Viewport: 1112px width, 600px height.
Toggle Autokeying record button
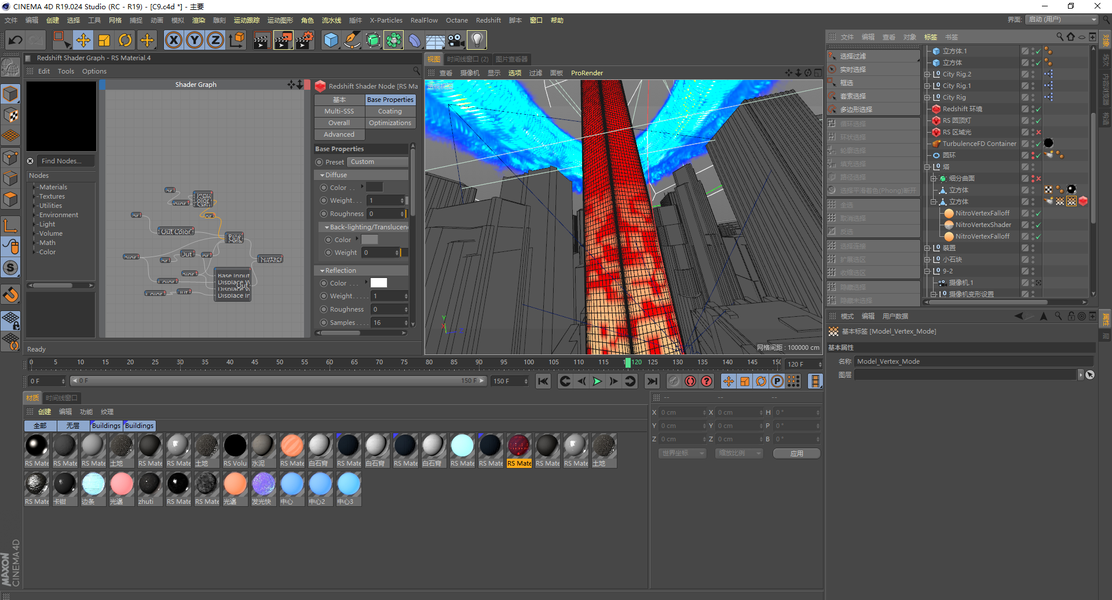click(690, 382)
